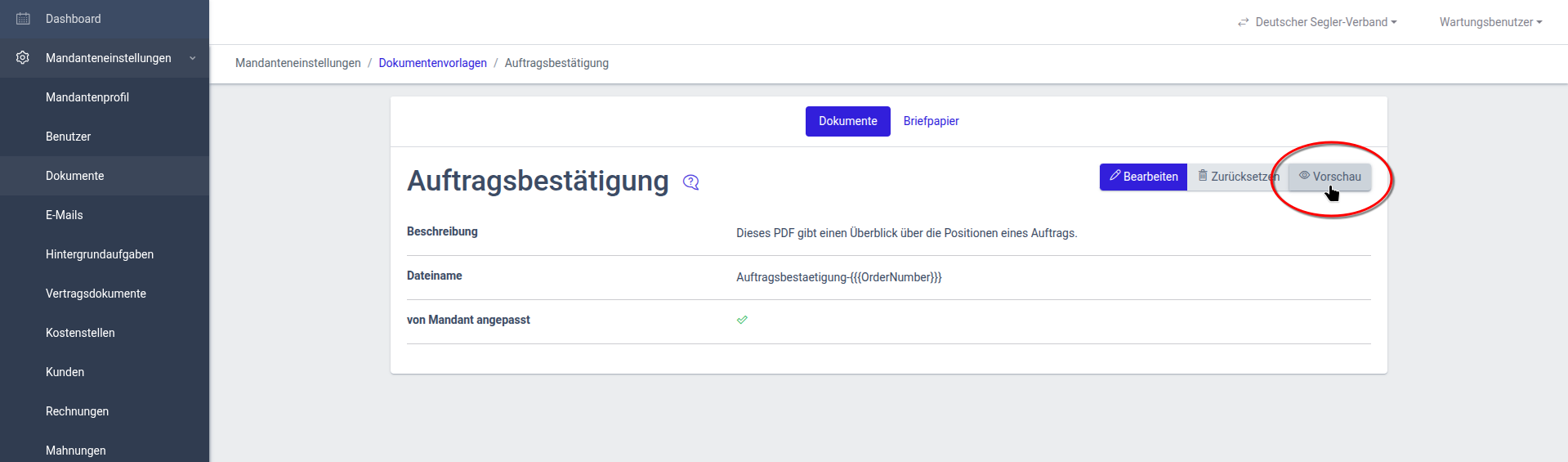This screenshot has height=462, width=1568.
Task: Select Vertragsdokumente in the sidebar
Action: [96, 294]
